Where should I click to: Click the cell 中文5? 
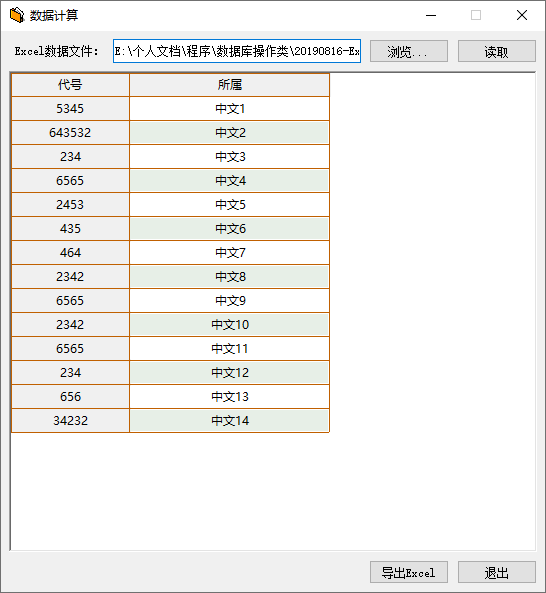click(230, 205)
